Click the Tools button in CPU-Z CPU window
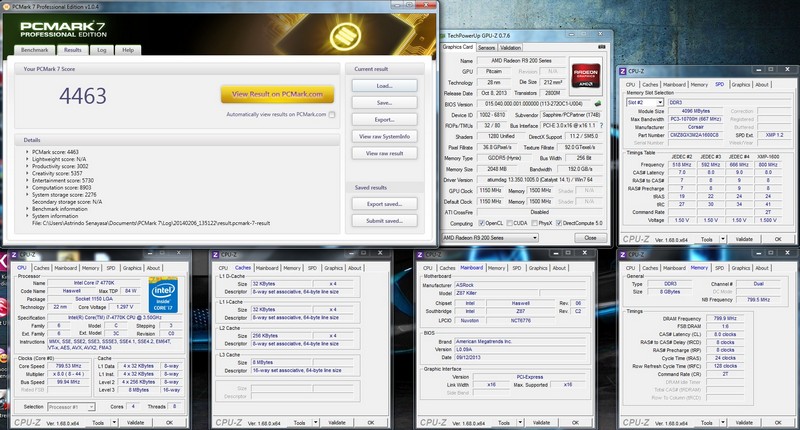 pos(98,423)
